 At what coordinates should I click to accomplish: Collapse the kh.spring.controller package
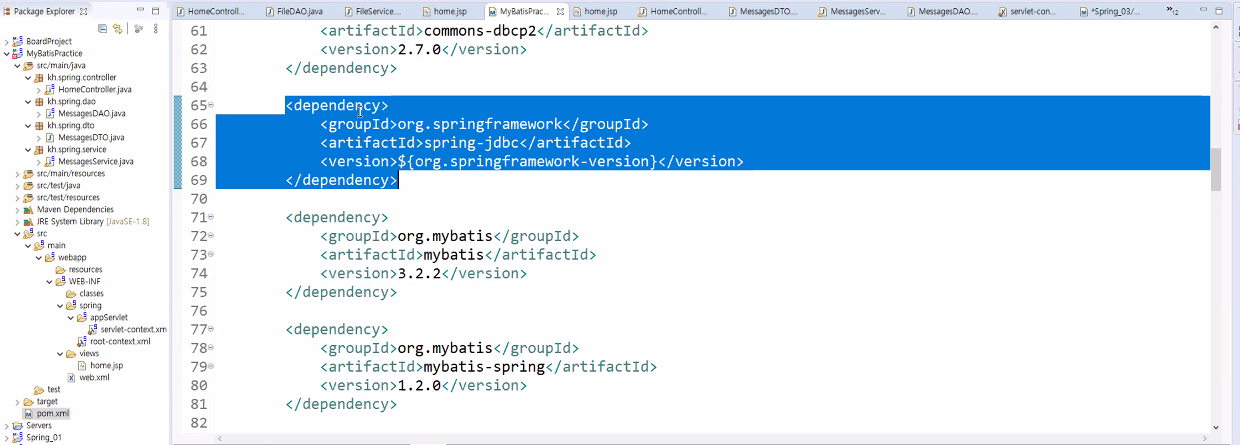tap(28, 77)
